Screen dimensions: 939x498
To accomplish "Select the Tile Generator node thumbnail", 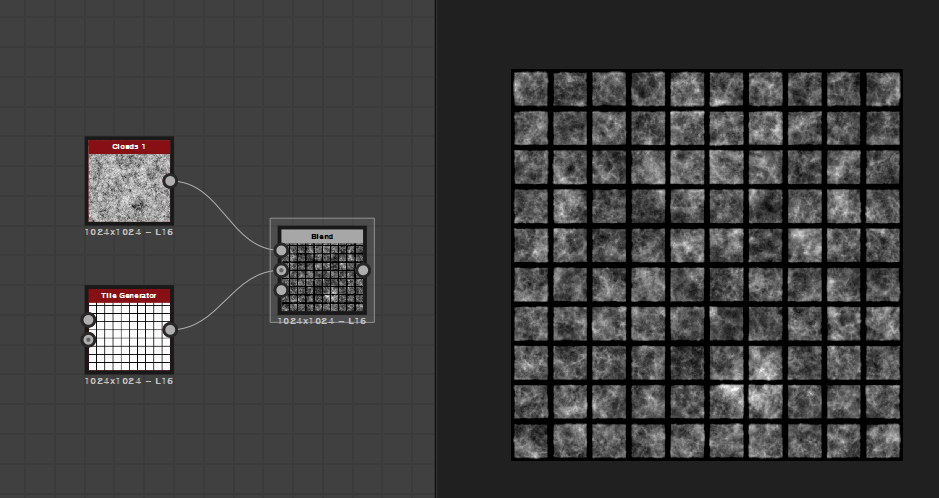I will pyautogui.click(x=129, y=336).
